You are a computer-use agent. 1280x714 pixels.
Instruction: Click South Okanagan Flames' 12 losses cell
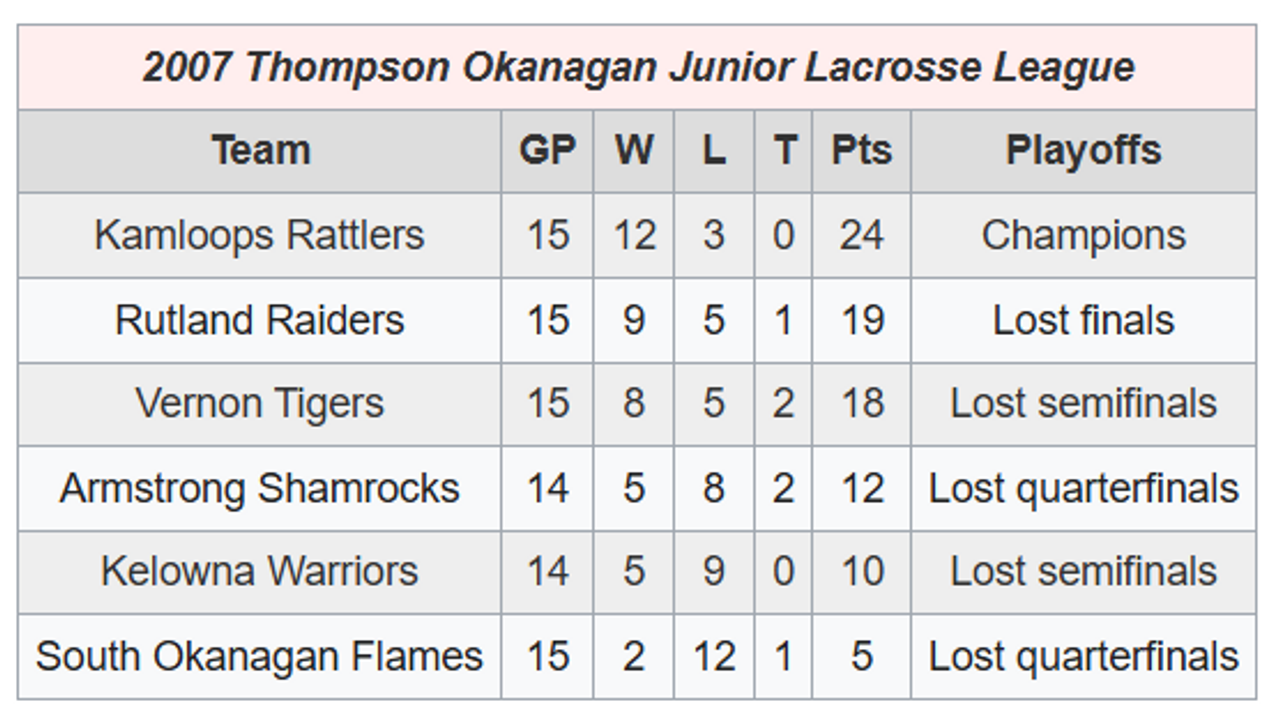coord(713,656)
